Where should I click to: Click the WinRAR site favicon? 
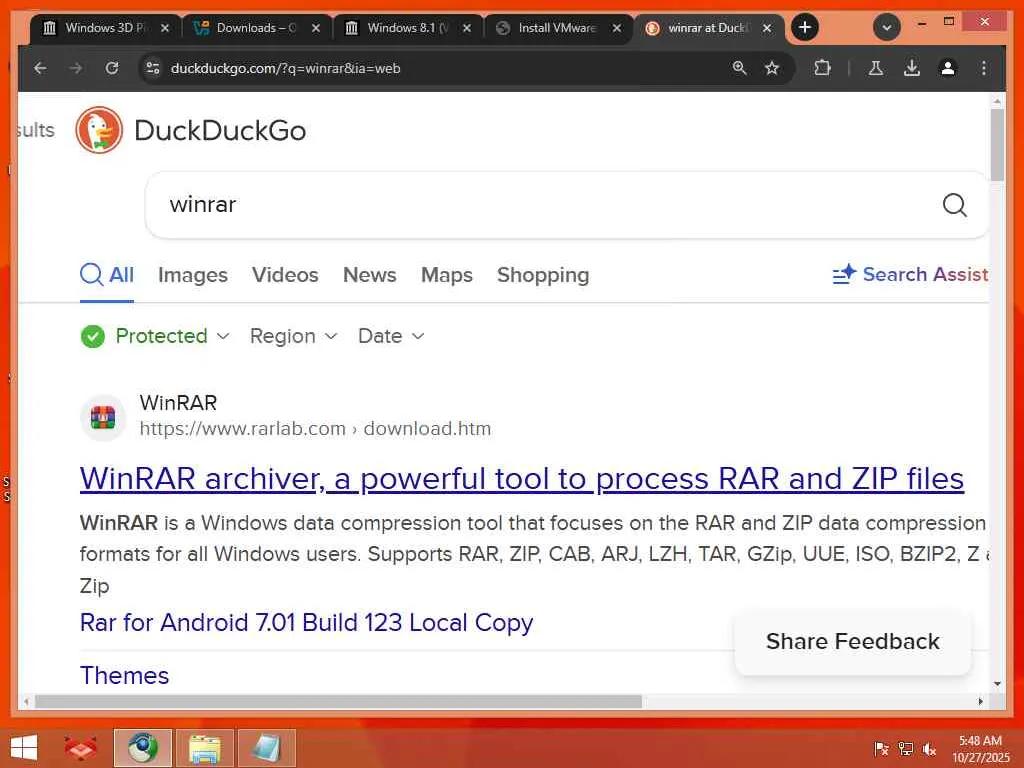pos(103,417)
